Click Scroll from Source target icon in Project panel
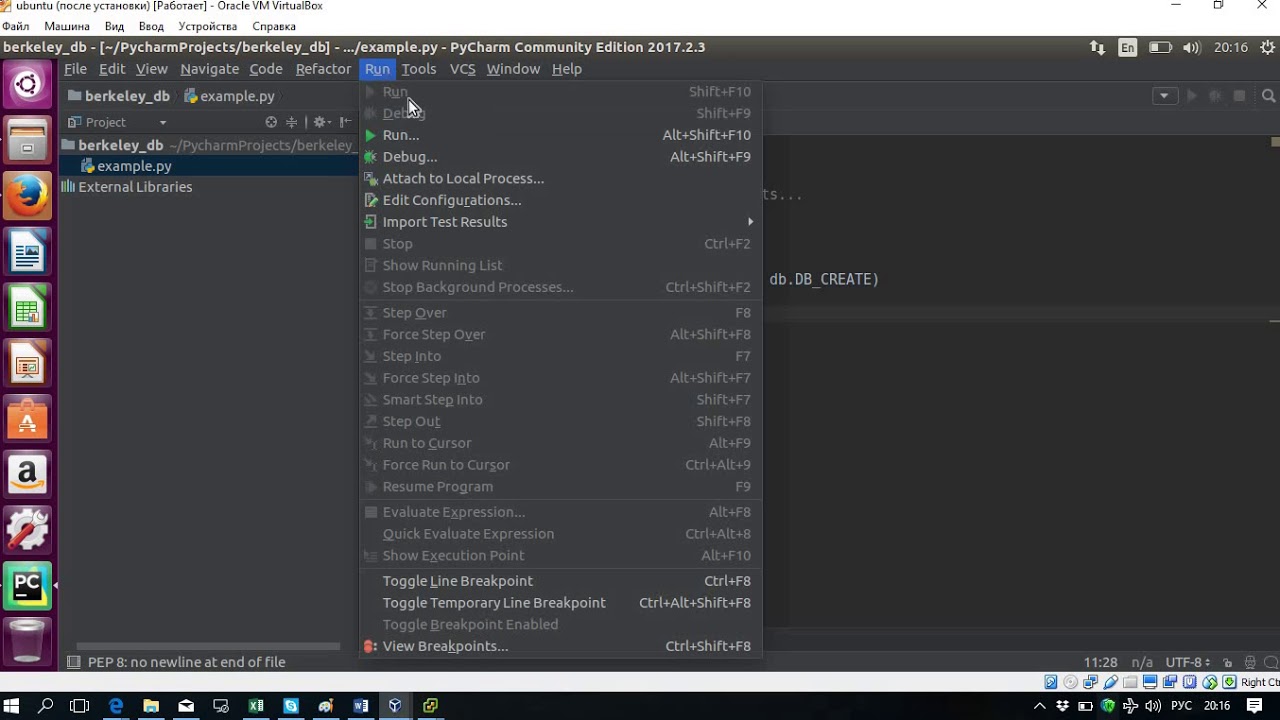The height and width of the screenshot is (720, 1280). [271, 122]
